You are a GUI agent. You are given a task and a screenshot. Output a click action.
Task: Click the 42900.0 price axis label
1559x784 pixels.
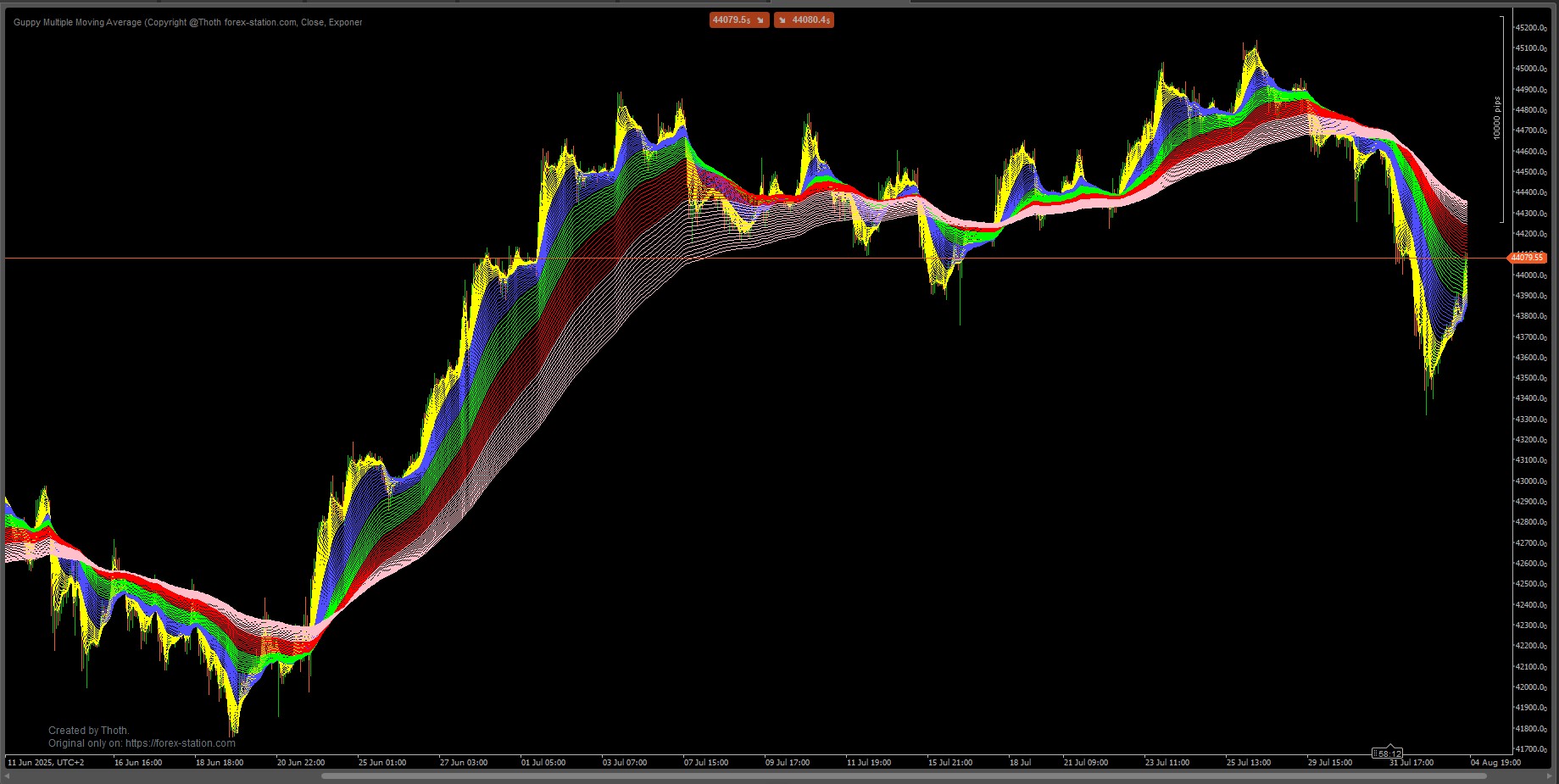(1531, 502)
